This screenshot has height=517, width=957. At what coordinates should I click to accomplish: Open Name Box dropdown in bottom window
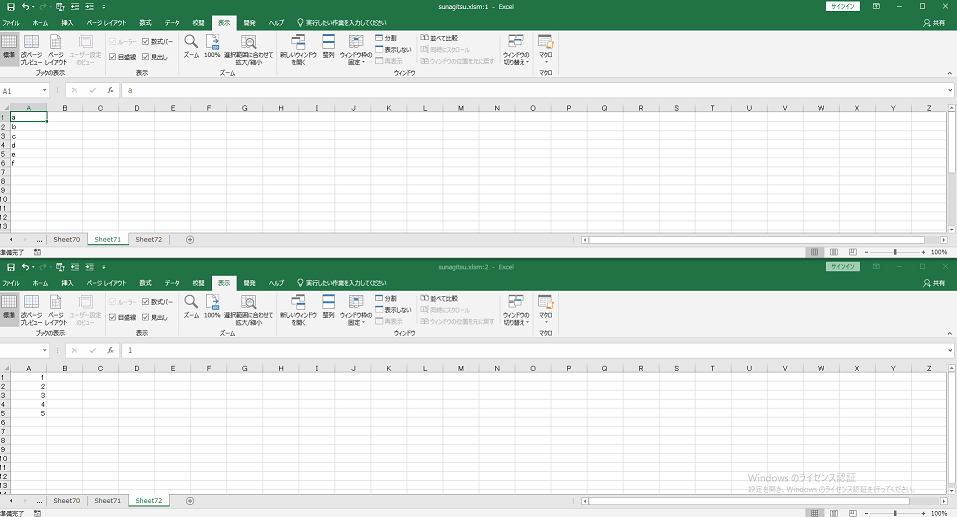click(x=45, y=350)
